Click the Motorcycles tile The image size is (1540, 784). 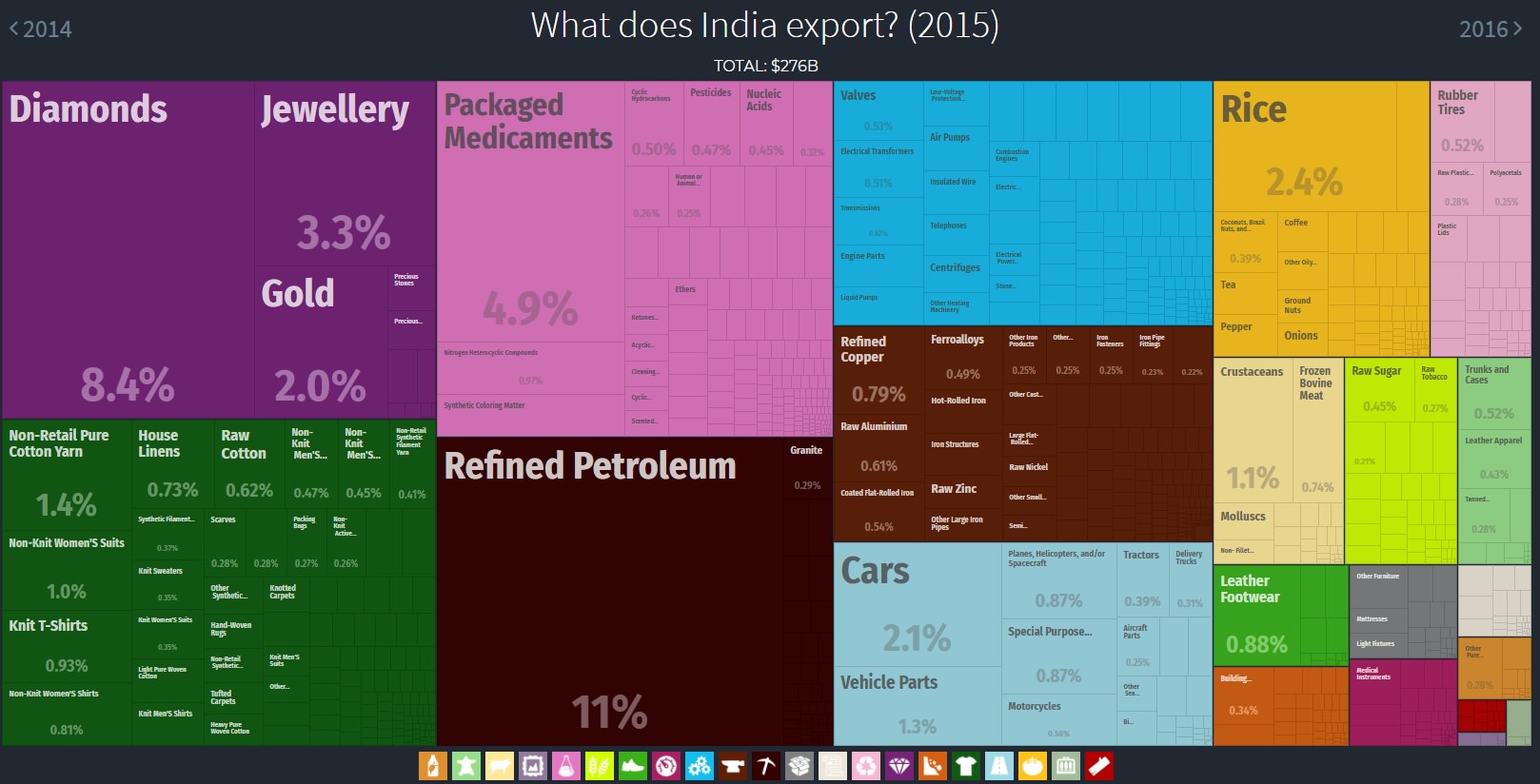click(x=1058, y=720)
